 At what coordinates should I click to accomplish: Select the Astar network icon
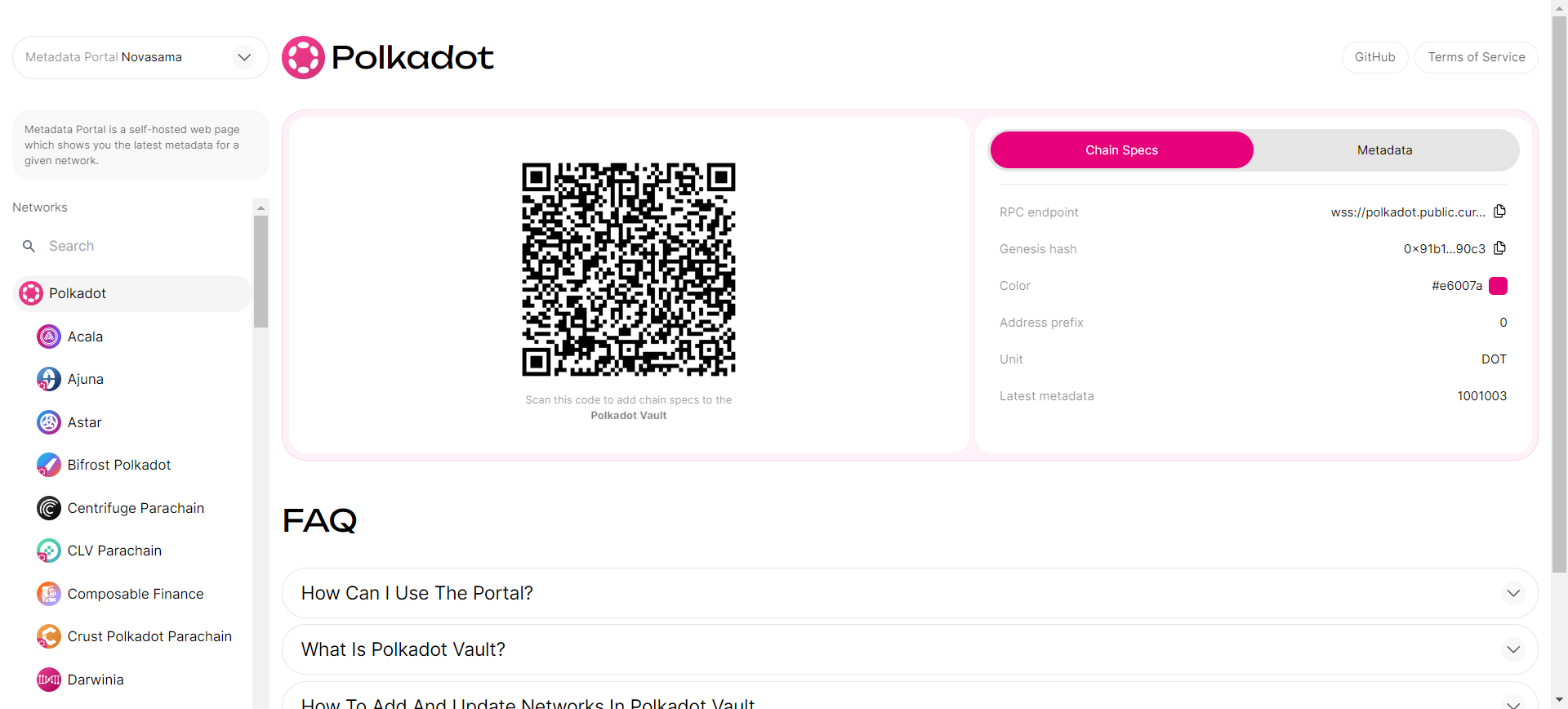[49, 422]
